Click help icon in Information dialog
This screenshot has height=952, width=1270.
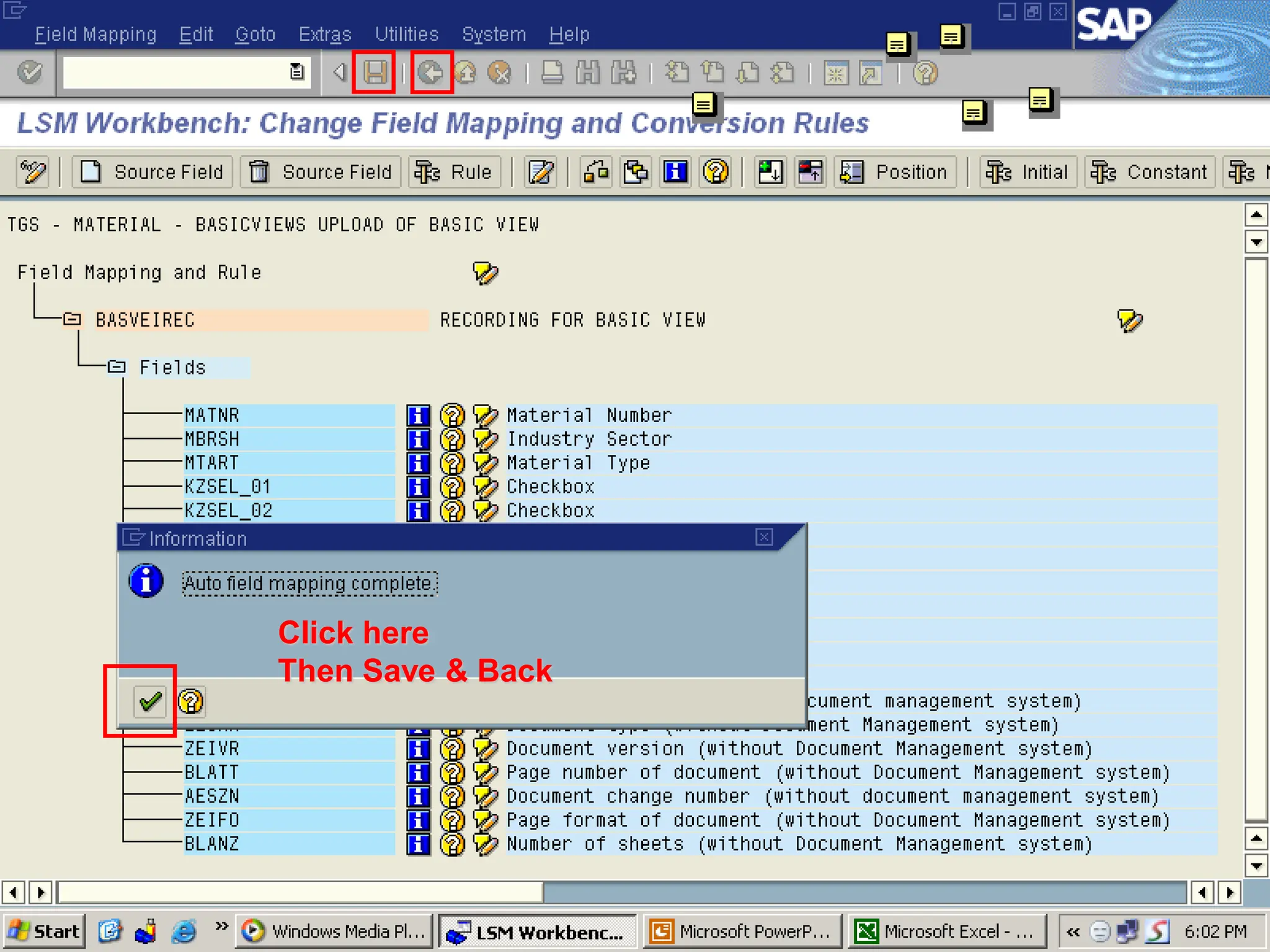191,701
